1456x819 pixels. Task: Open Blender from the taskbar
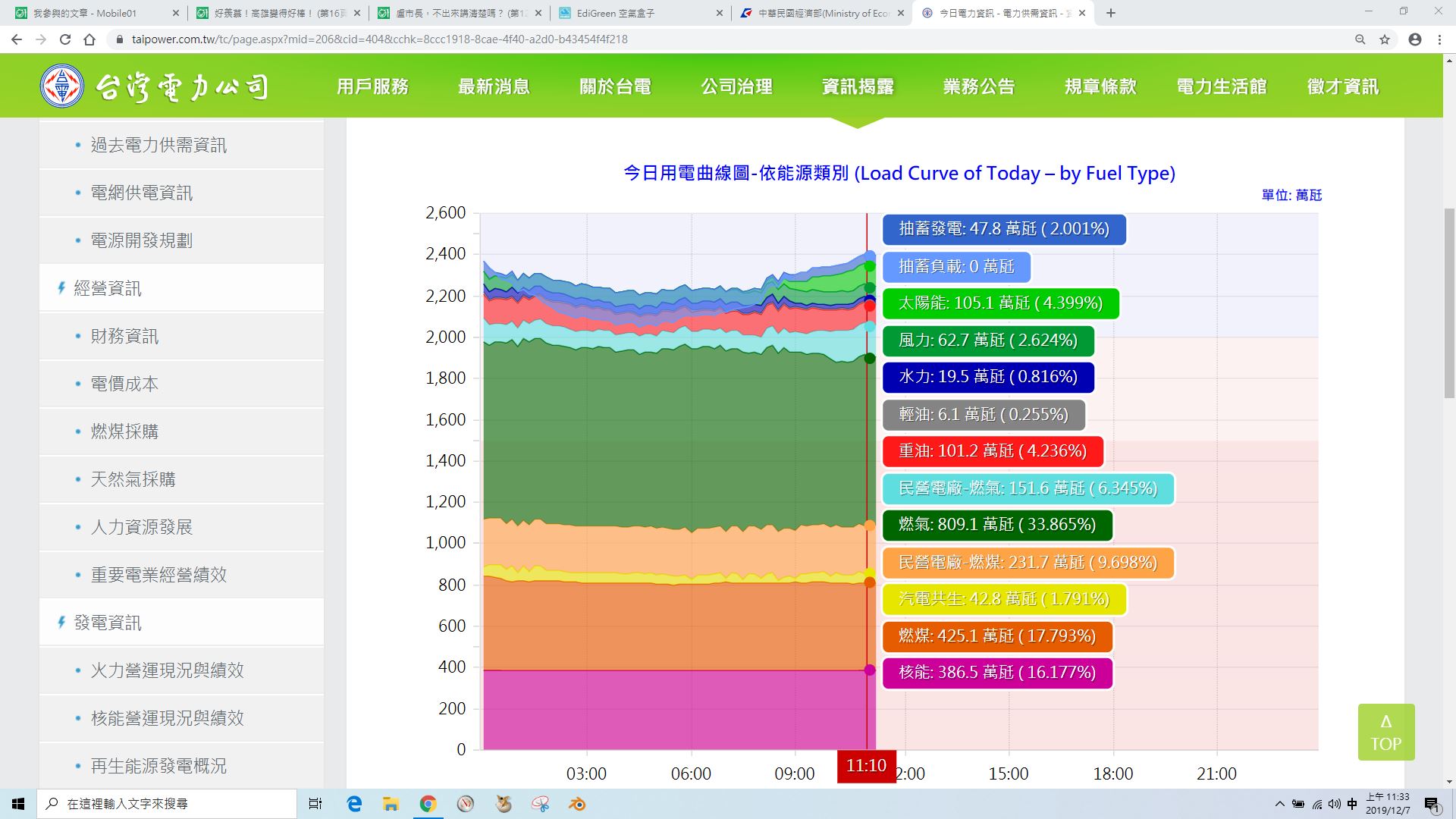(577, 804)
